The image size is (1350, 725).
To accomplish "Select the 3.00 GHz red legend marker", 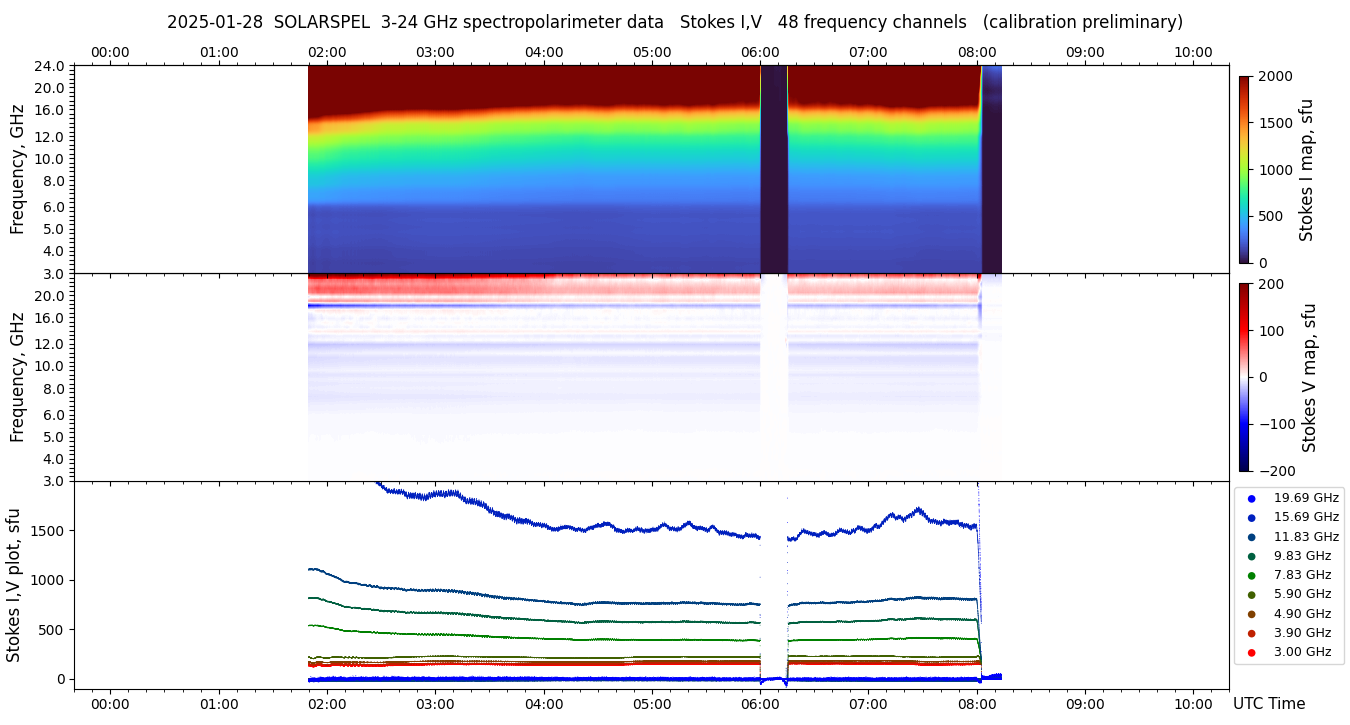I will tap(1250, 653).
